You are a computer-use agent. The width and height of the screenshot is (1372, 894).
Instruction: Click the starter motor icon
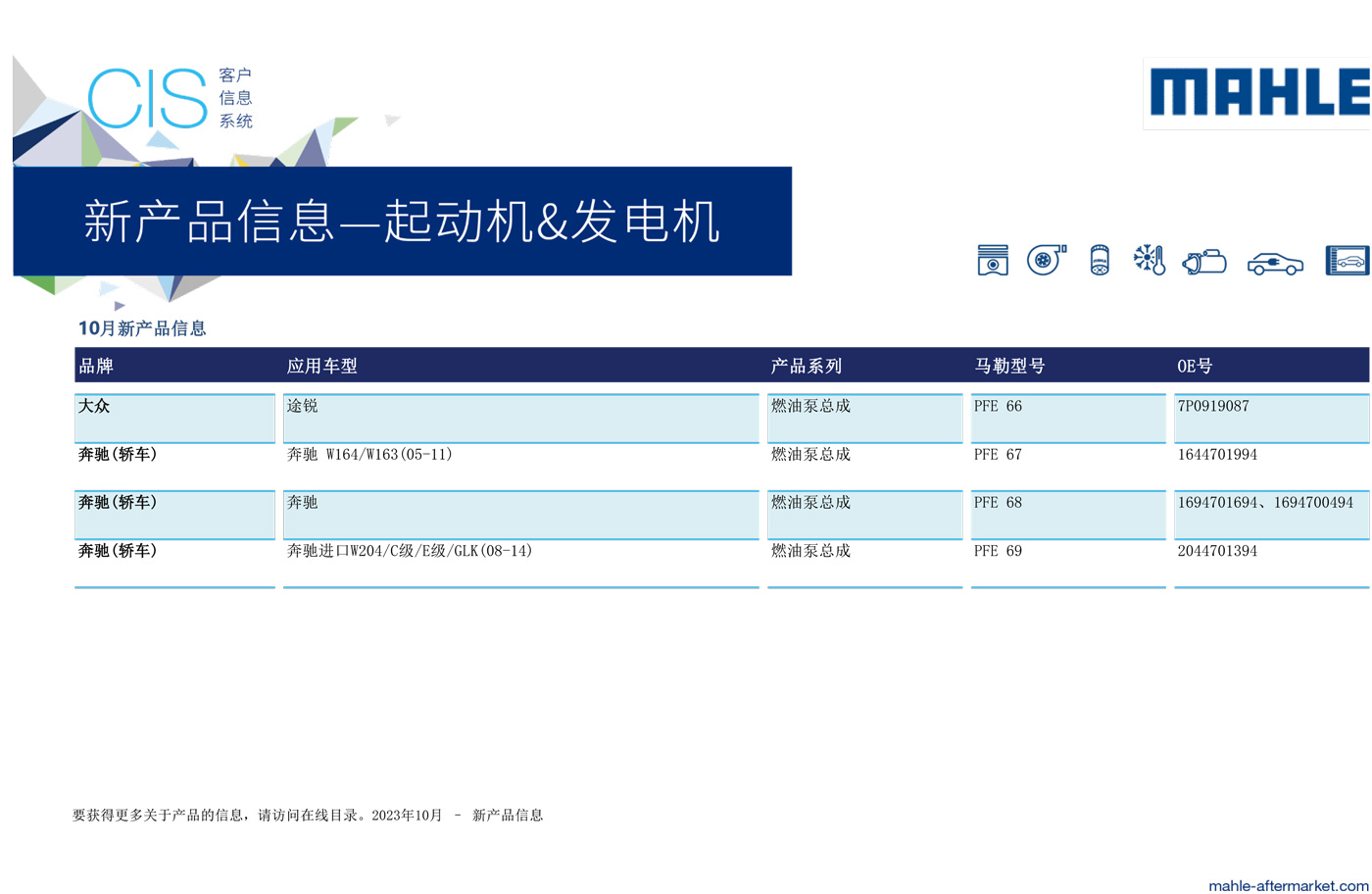pos(1204,262)
